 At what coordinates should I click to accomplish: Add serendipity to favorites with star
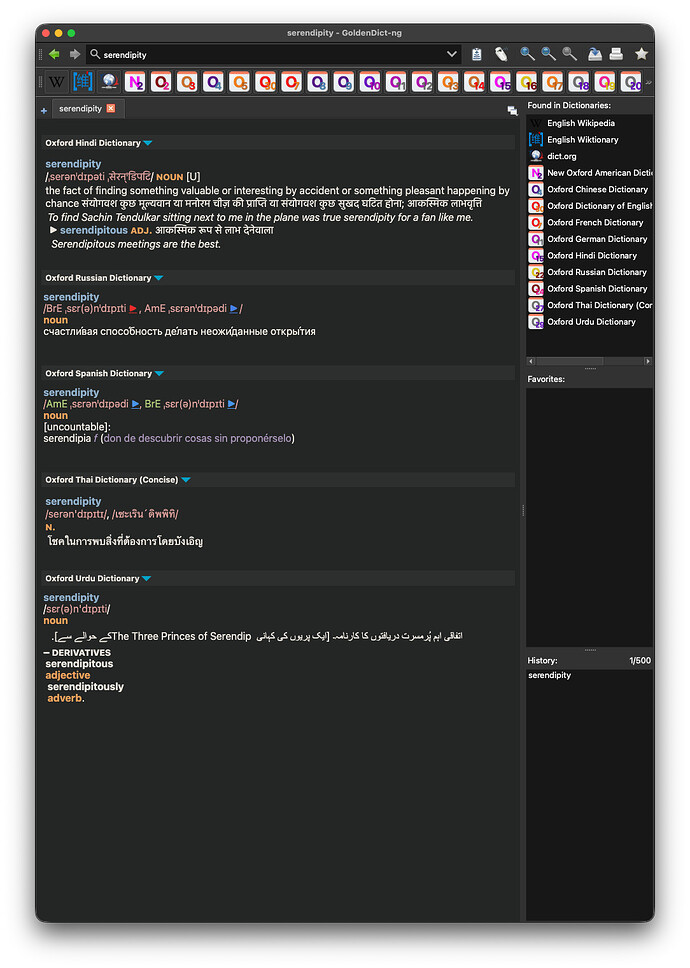pos(641,54)
